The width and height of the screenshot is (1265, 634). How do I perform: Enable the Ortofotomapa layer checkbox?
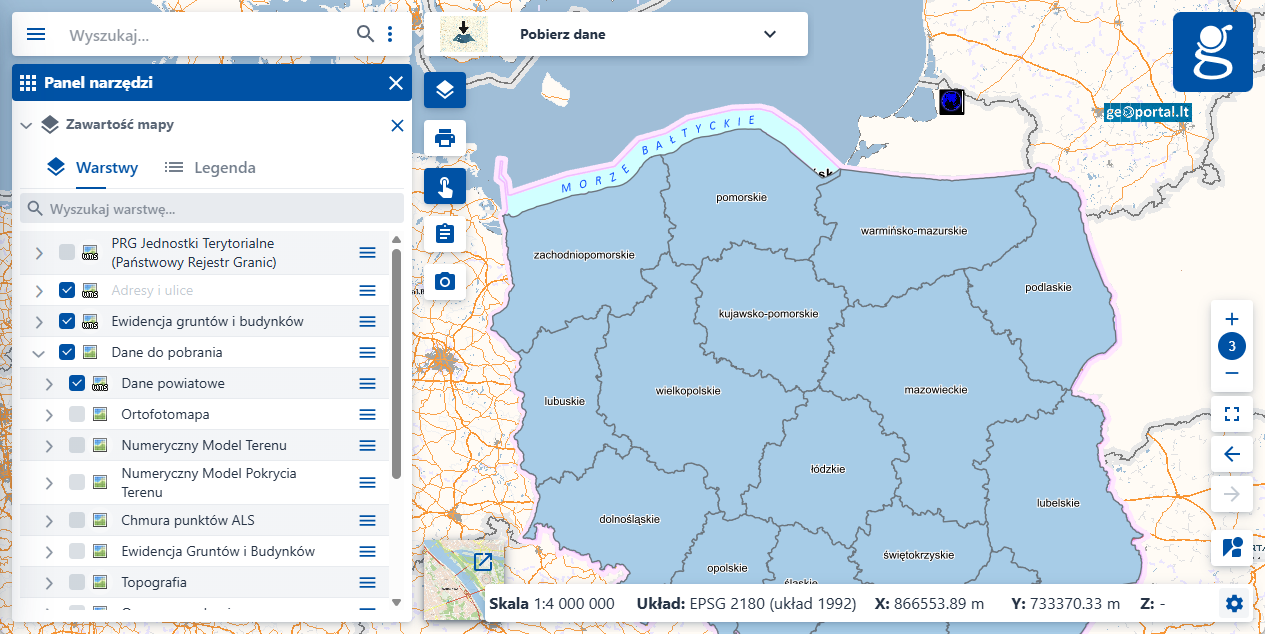[77, 414]
